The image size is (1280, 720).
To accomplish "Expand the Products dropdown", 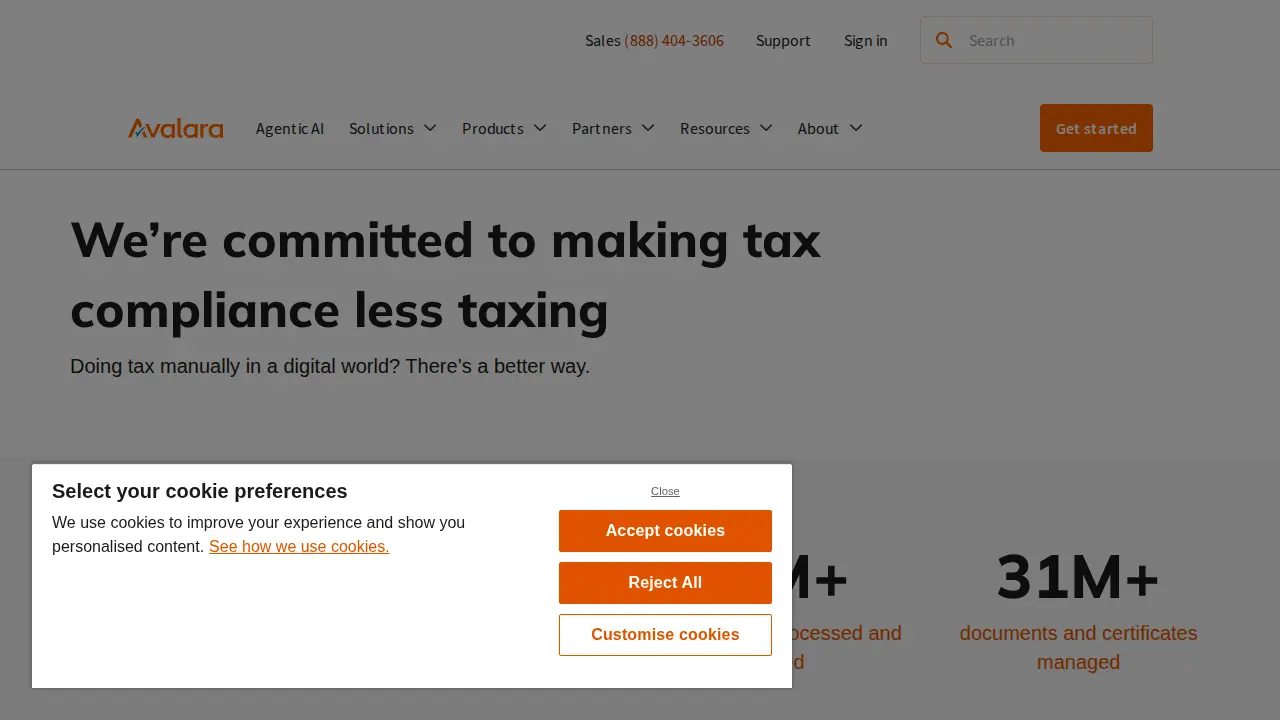I will [x=504, y=128].
